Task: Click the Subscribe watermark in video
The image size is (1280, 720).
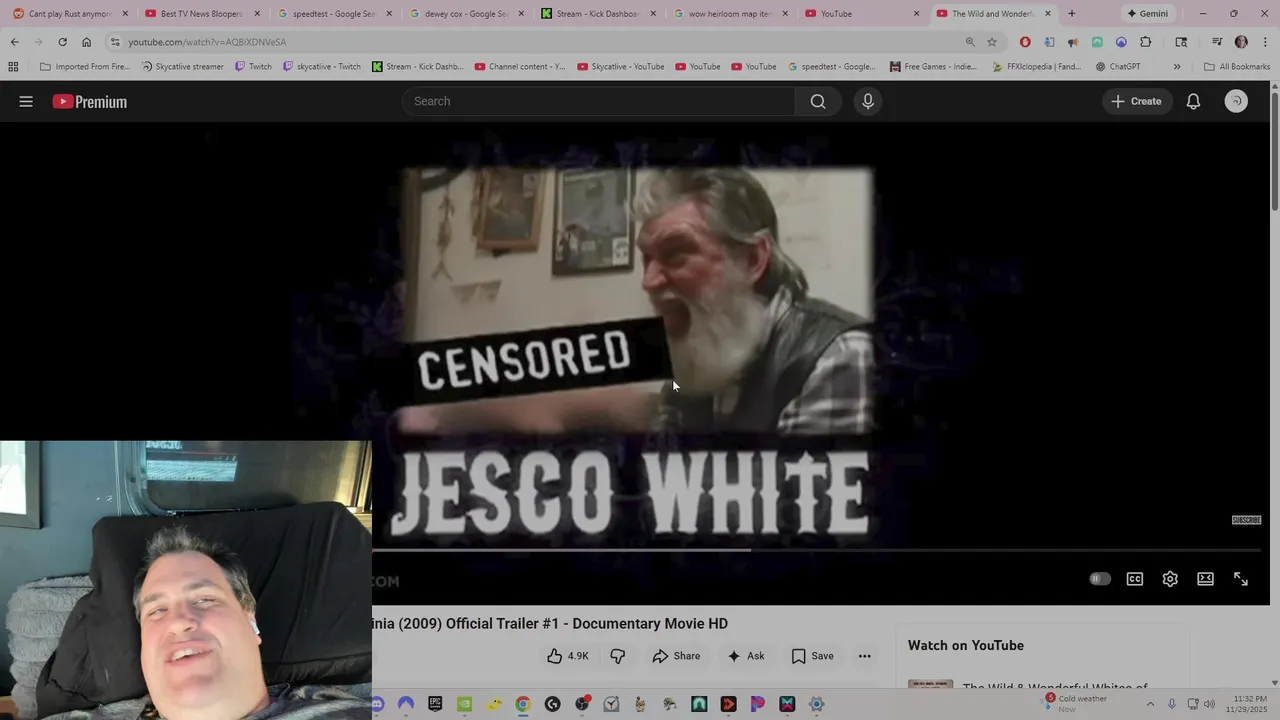Action: click(x=1246, y=520)
